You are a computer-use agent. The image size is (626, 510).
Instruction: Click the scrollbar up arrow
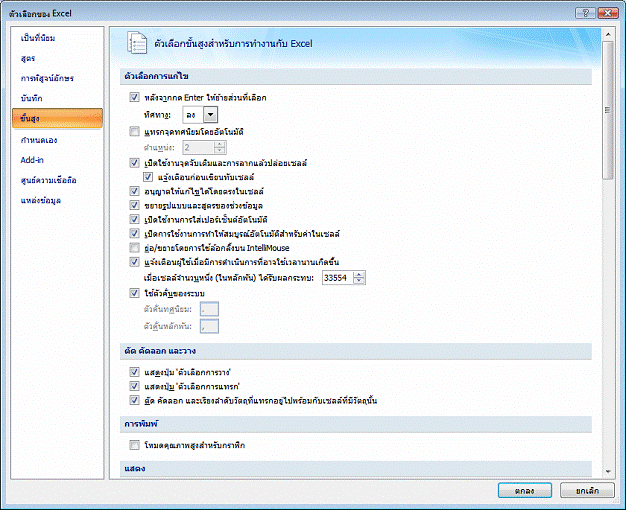(608, 34)
